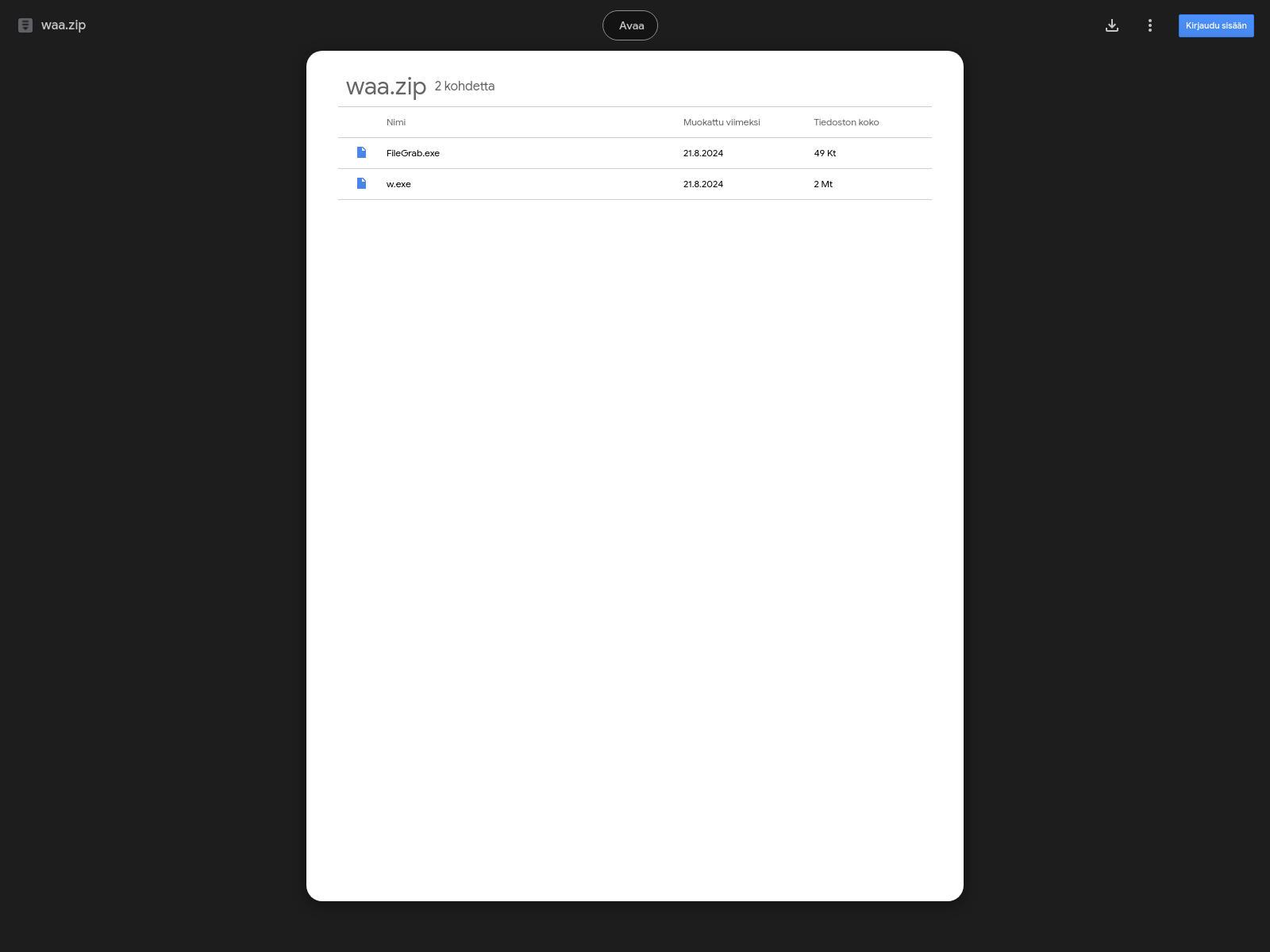This screenshot has width=1270, height=952.
Task: Click the 2 kohdetta item count
Action: 464,86
